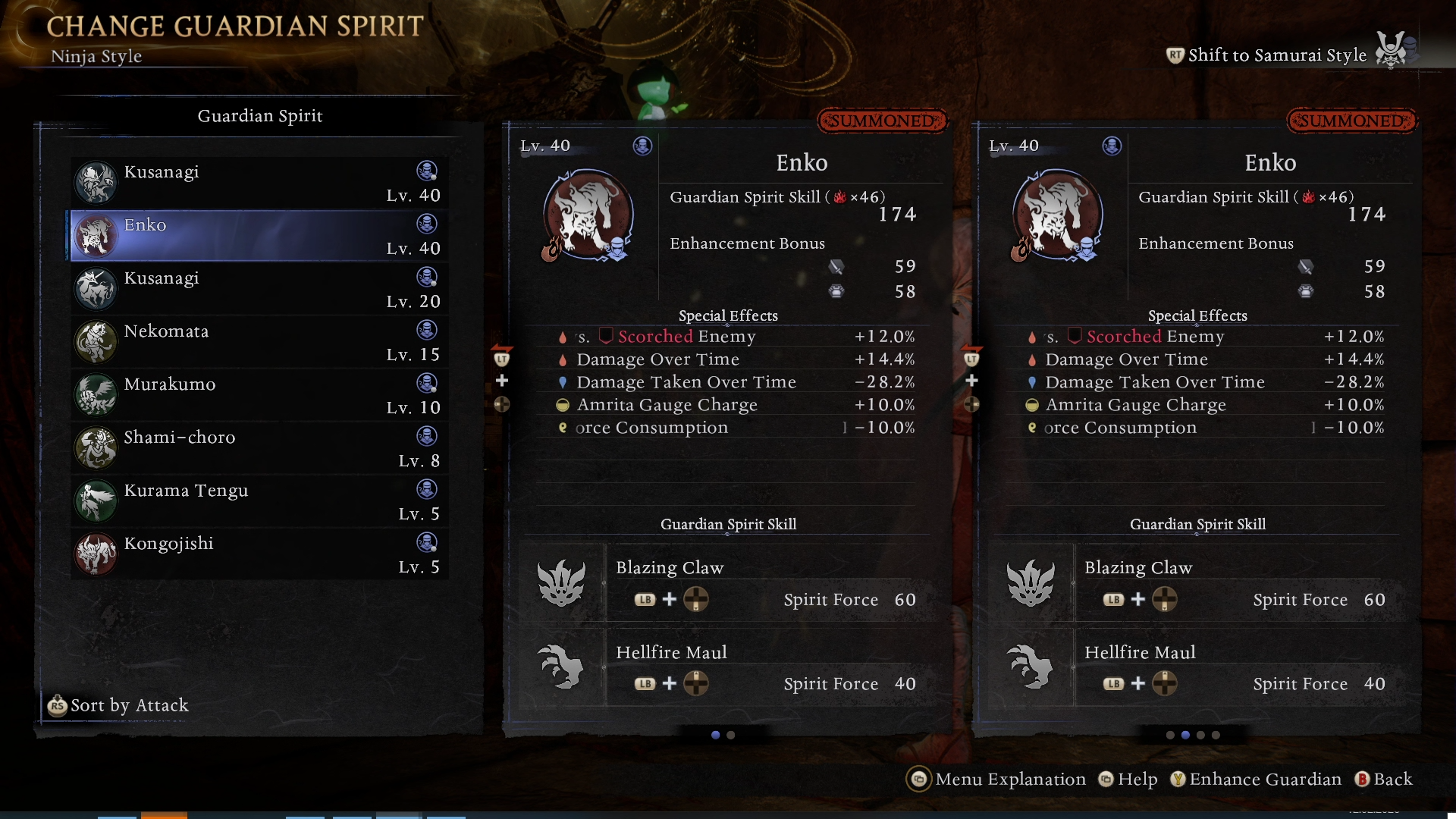Screen dimensions: 1456x819
Task: Select the fourth page dot in right panel
Action: coord(1216,735)
